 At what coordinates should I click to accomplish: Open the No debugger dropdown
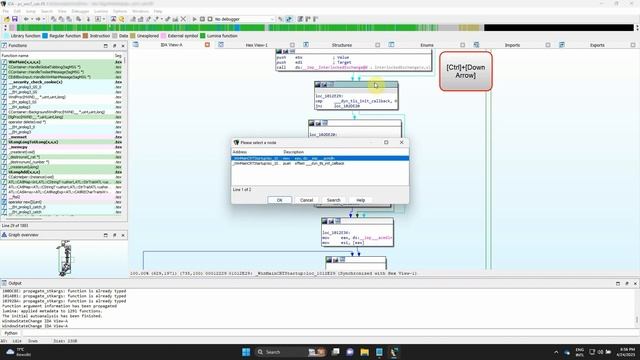tap(244, 19)
